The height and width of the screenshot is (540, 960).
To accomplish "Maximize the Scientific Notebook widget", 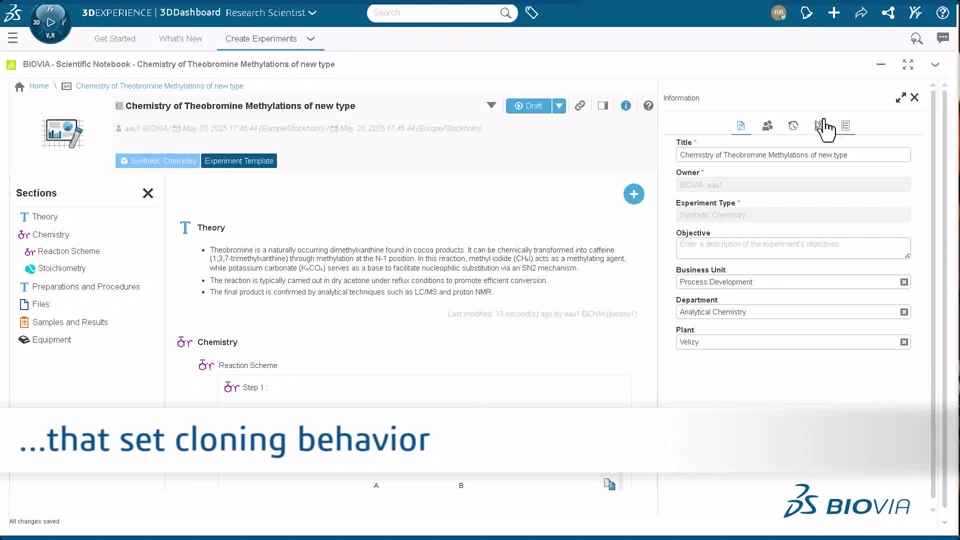I will pos(908,64).
